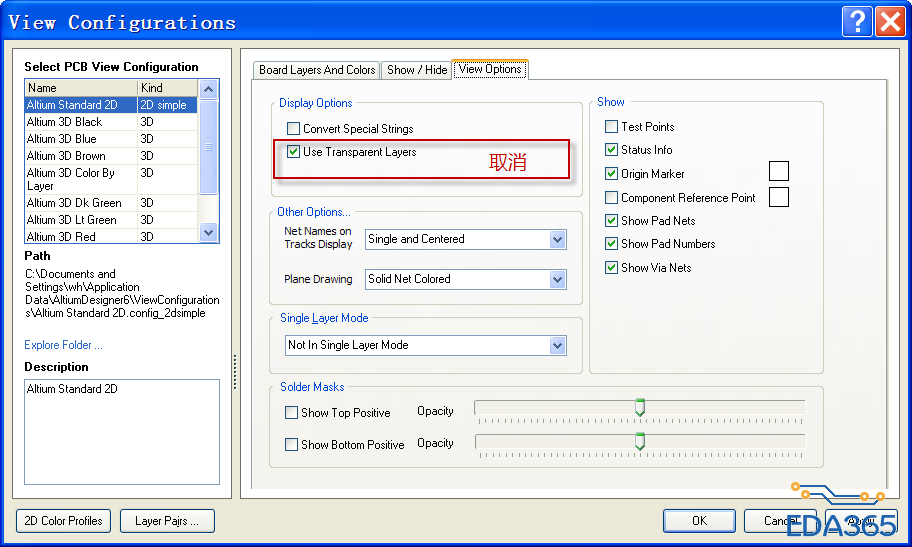Select Altium 3D Brown configuration

pyautogui.click(x=111, y=155)
